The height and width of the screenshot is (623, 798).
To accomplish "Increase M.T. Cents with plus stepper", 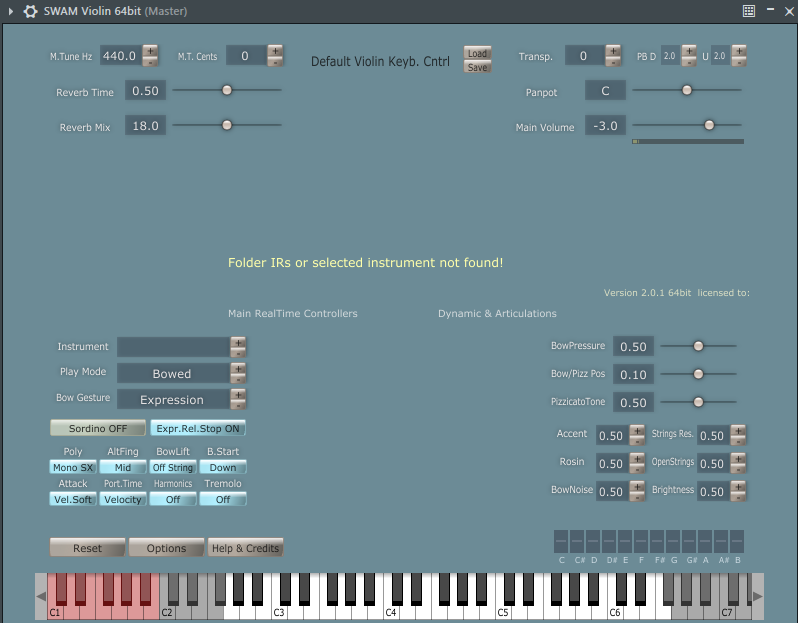I will pyautogui.click(x=275, y=51).
